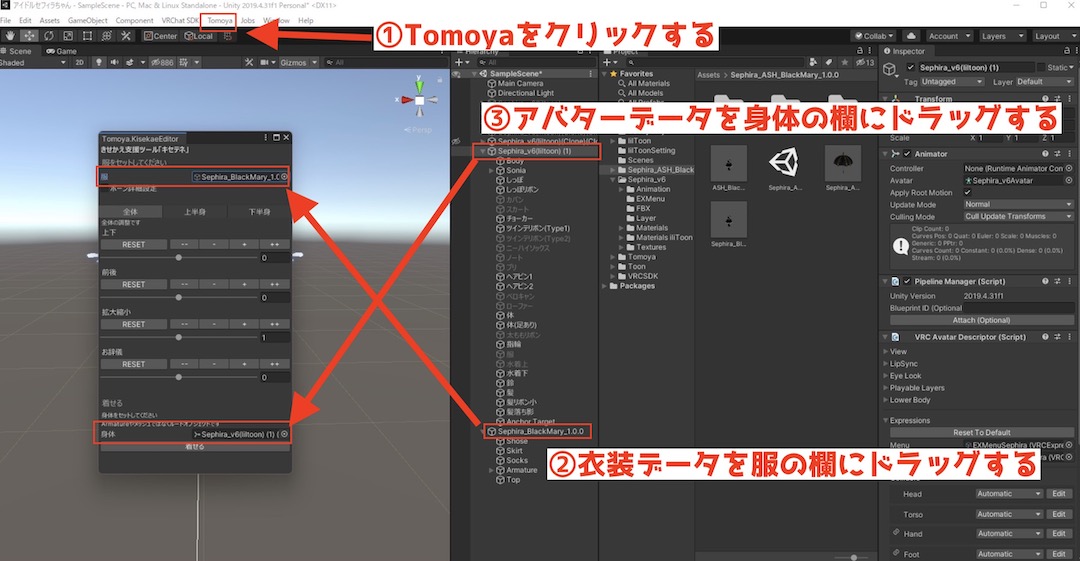Select the Scale tool in the toolbar

pos(68,36)
